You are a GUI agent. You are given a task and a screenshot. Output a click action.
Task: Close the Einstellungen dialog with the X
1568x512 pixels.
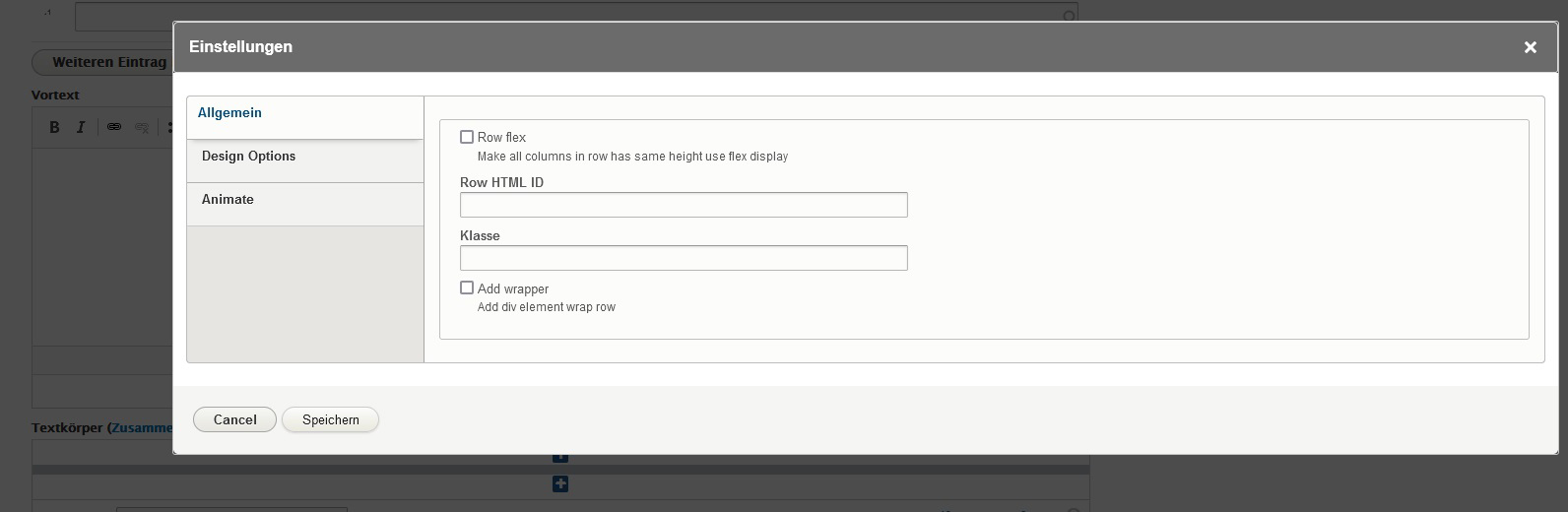(x=1530, y=47)
